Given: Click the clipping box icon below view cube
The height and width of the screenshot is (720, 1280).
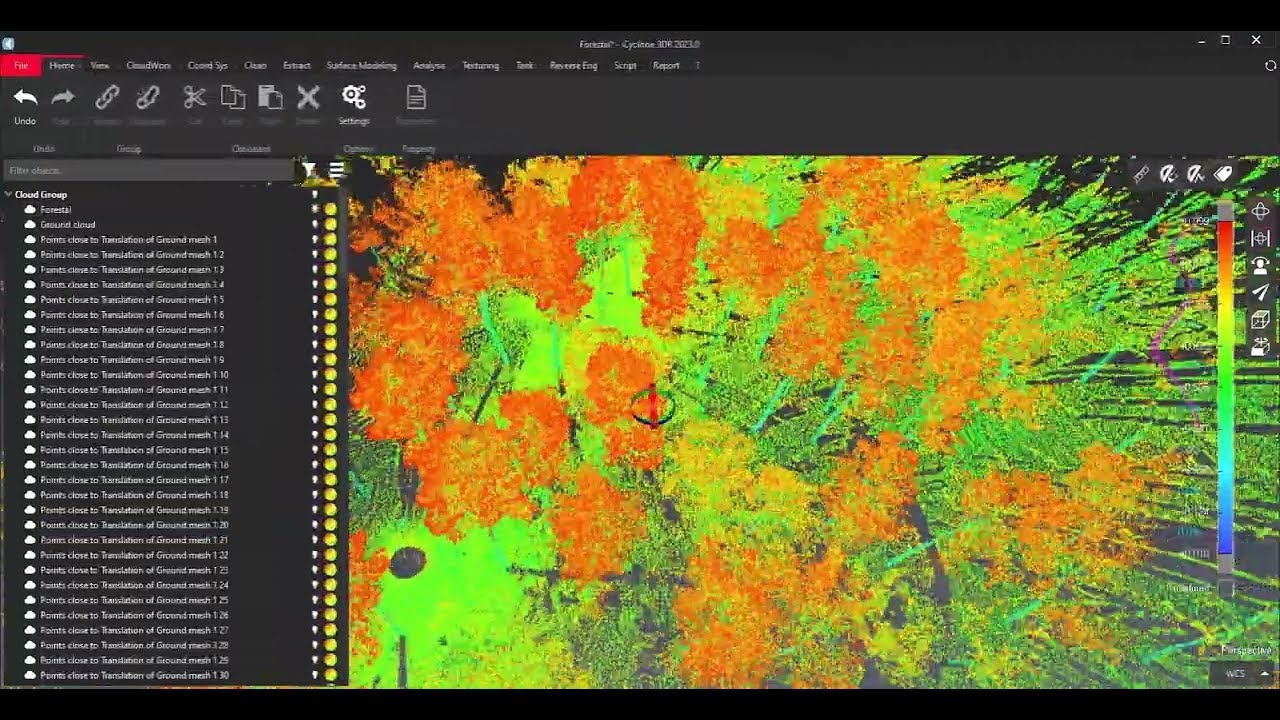Looking at the screenshot, I should pyautogui.click(x=1260, y=347).
